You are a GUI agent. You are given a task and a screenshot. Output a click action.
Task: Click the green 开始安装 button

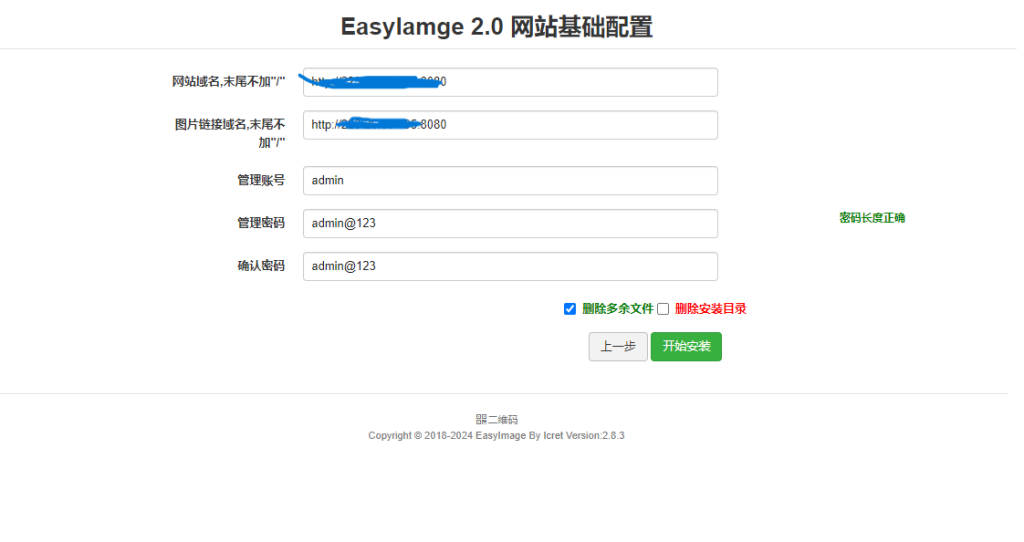click(686, 347)
